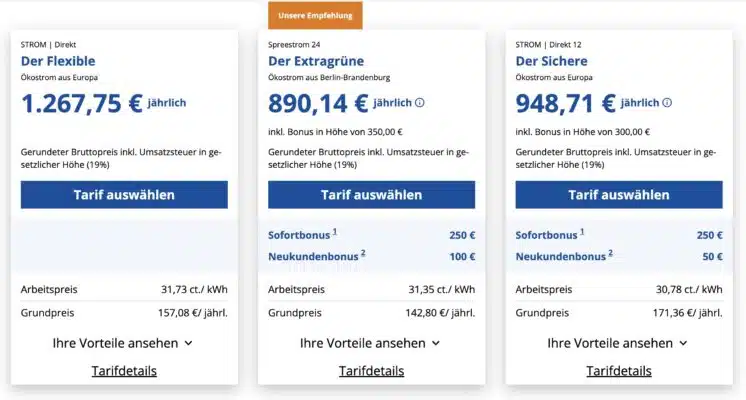The width and height of the screenshot is (746, 400).
Task: Open Tarifdetails link under Der Extragrüne
Action: pos(372,371)
